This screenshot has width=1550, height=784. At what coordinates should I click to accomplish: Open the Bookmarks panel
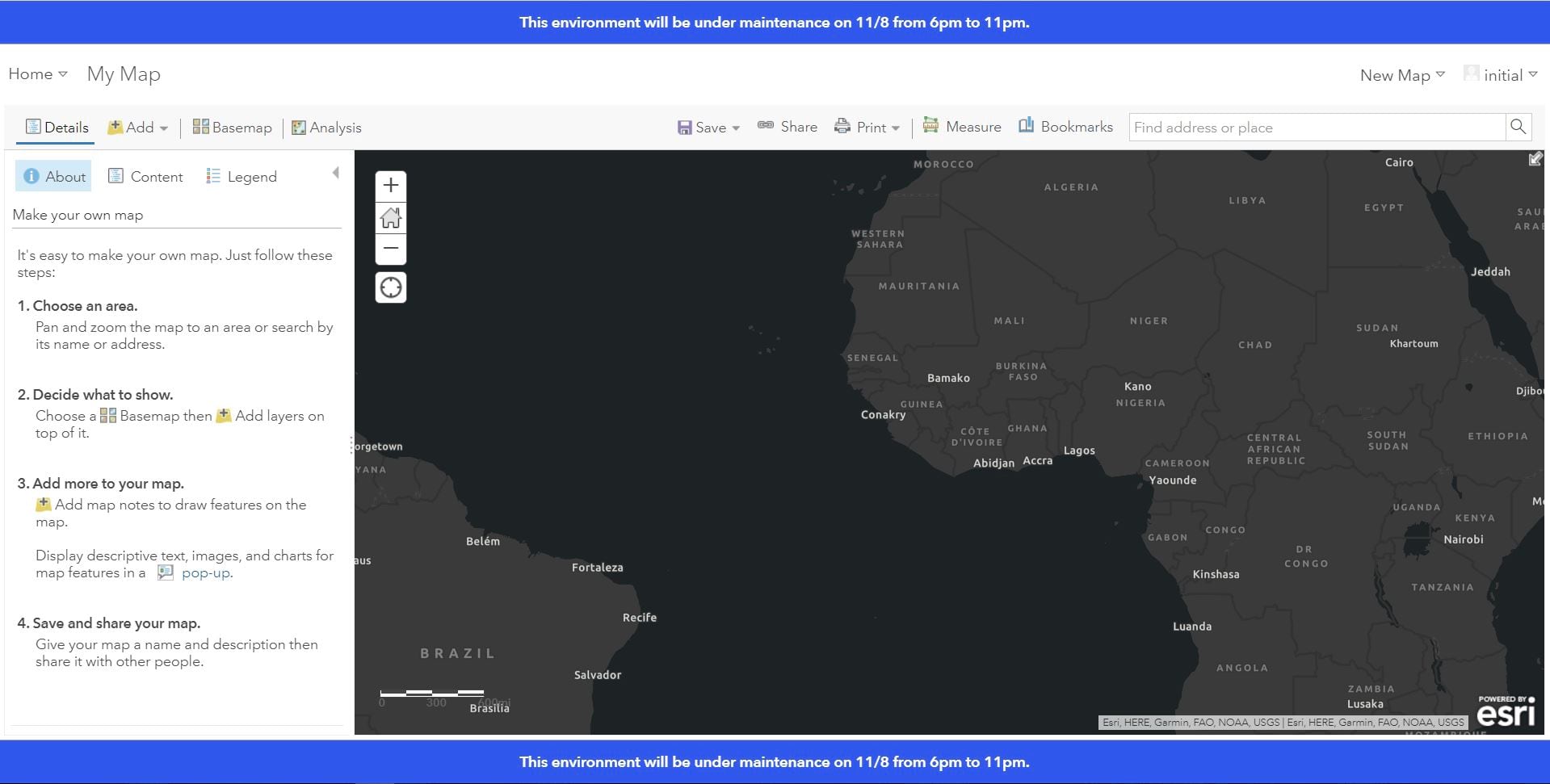click(x=1065, y=127)
